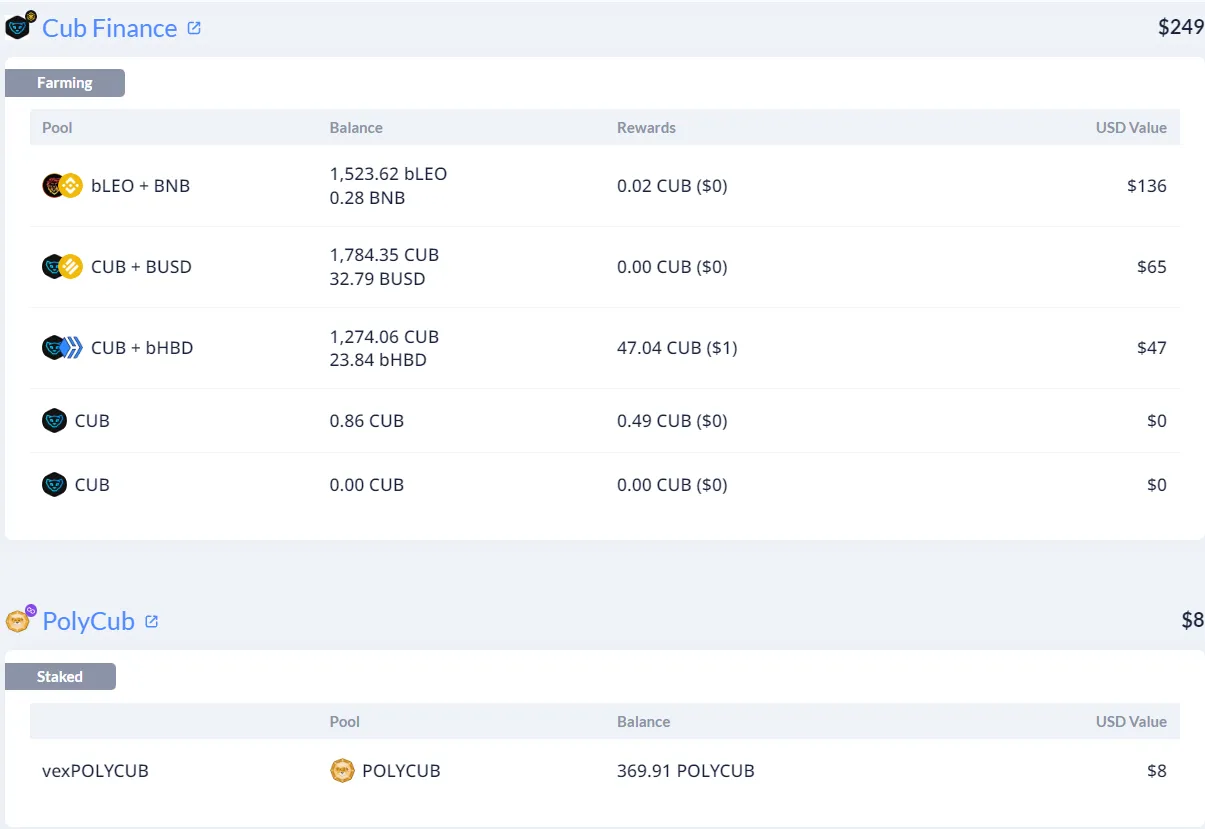The width and height of the screenshot is (1205, 829).
Task: Click the 1,274.06 CUB balance value
Action: click(x=384, y=337)
